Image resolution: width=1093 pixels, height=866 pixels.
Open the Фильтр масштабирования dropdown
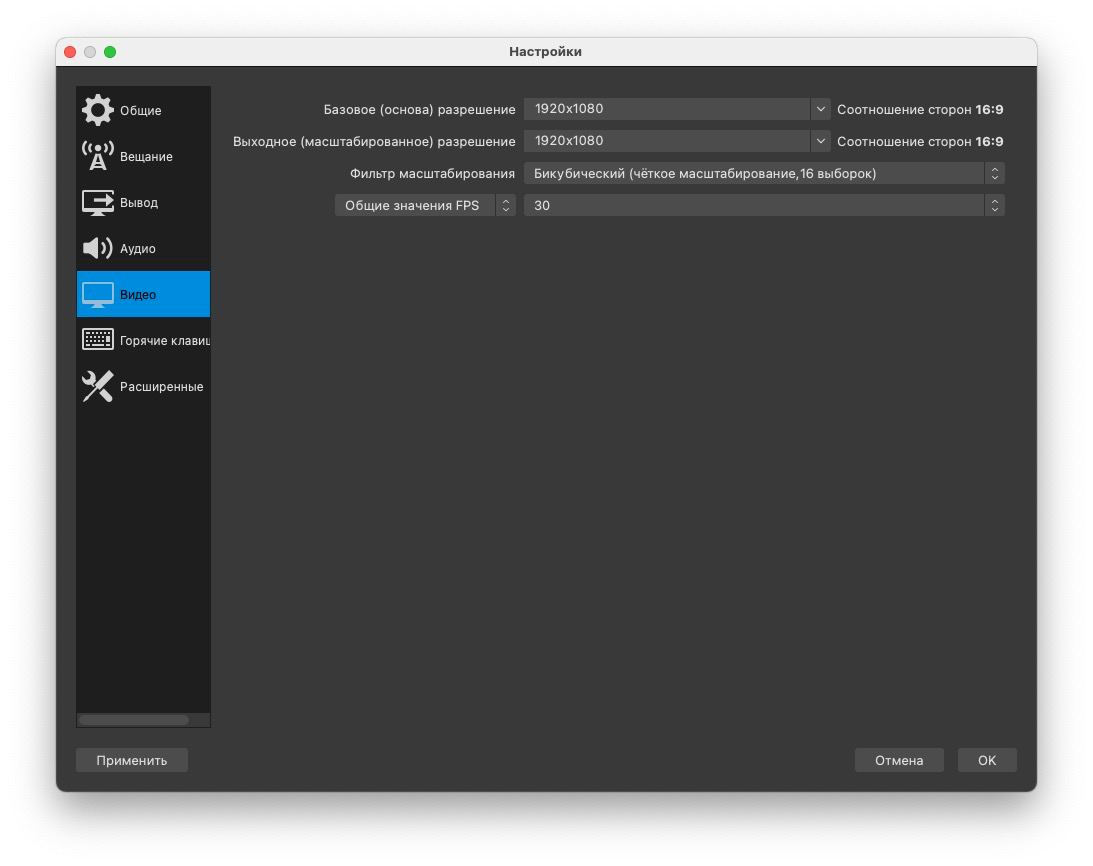click(x=764, y=173)
